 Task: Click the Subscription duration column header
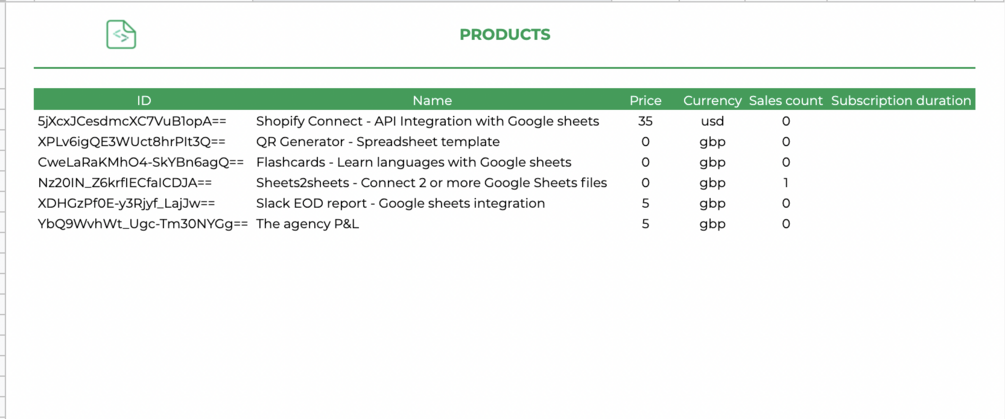(901, 100)
